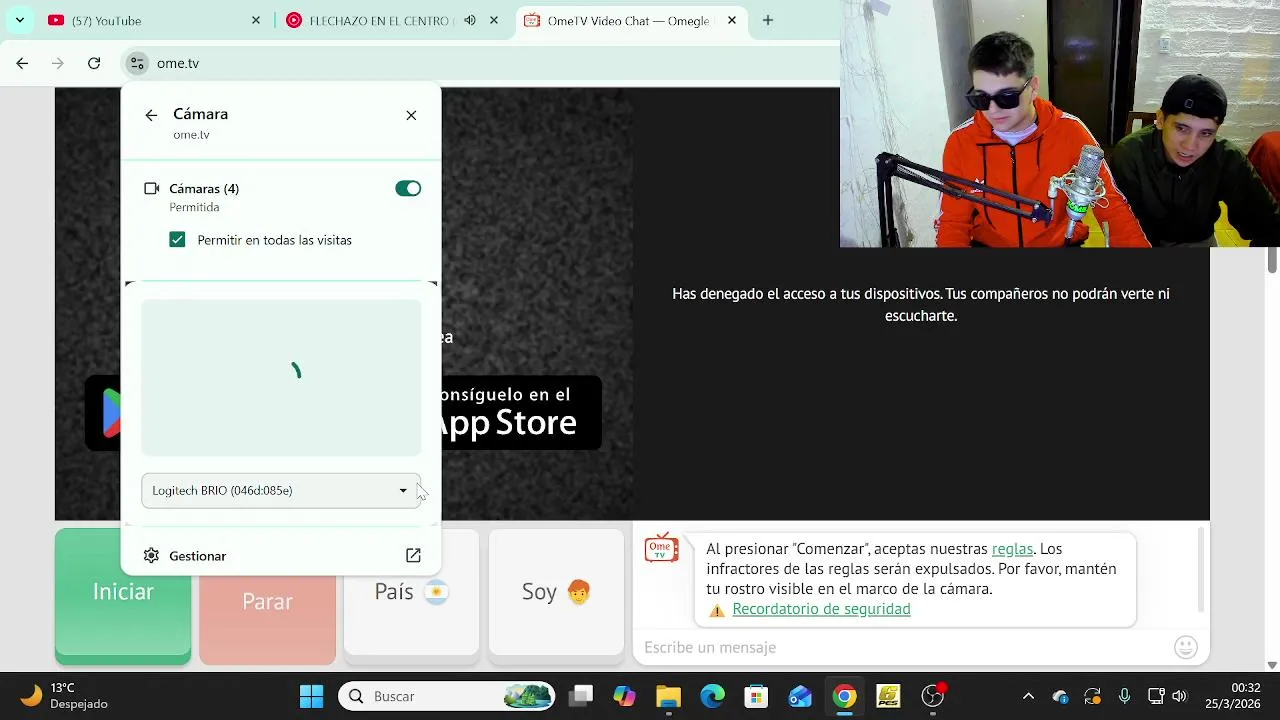Switch to Chrome on taskbar

point(845,696)
